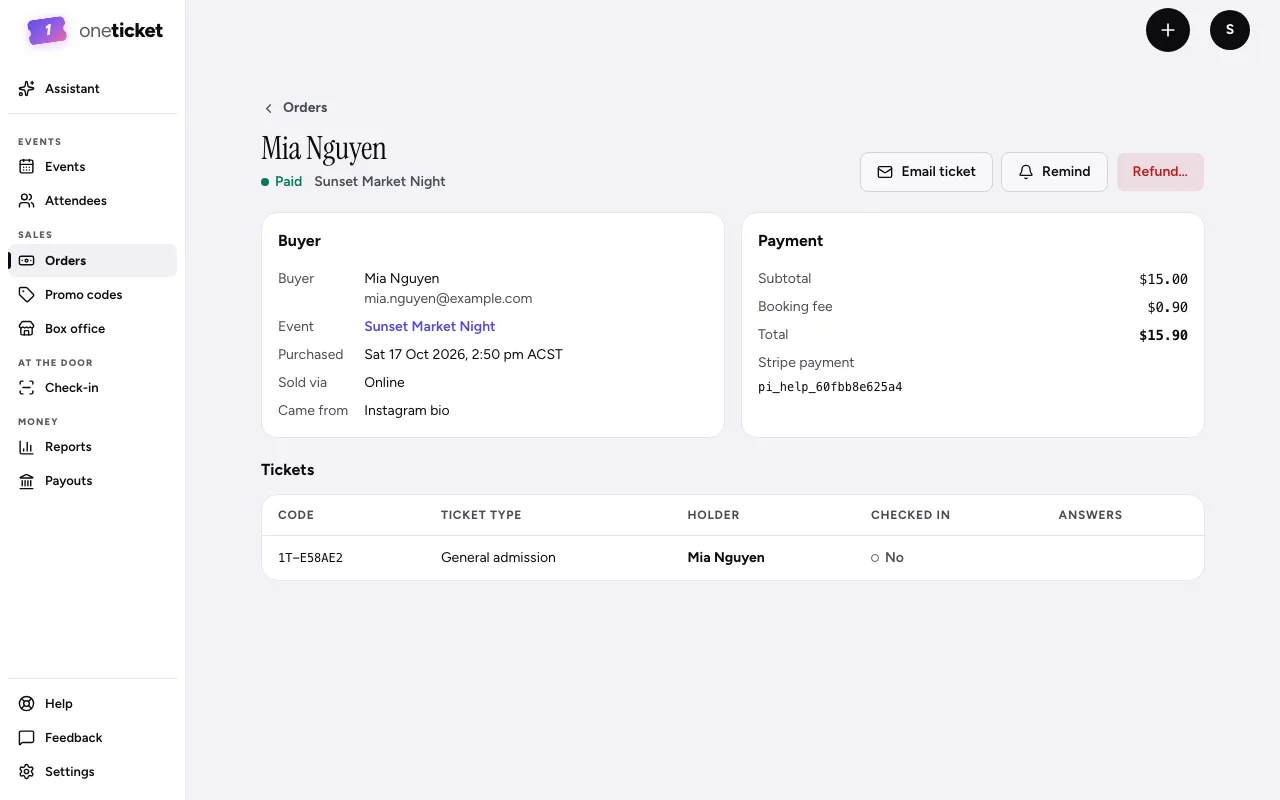Click the Total amount $15.90
The width and height of the screenshot is (1280, 800).
pos(1163,336)
